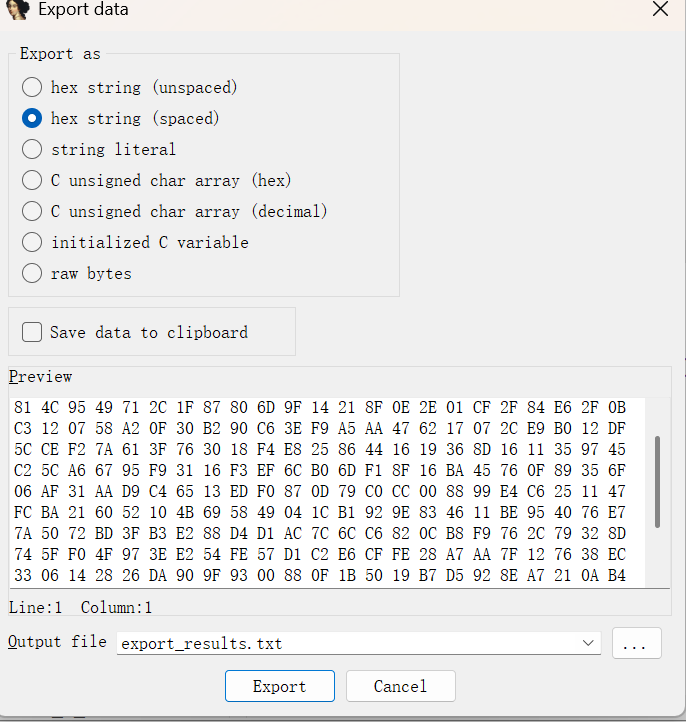Close the Export data dialog
The image size is (686, 722).
tap(659, 10)
